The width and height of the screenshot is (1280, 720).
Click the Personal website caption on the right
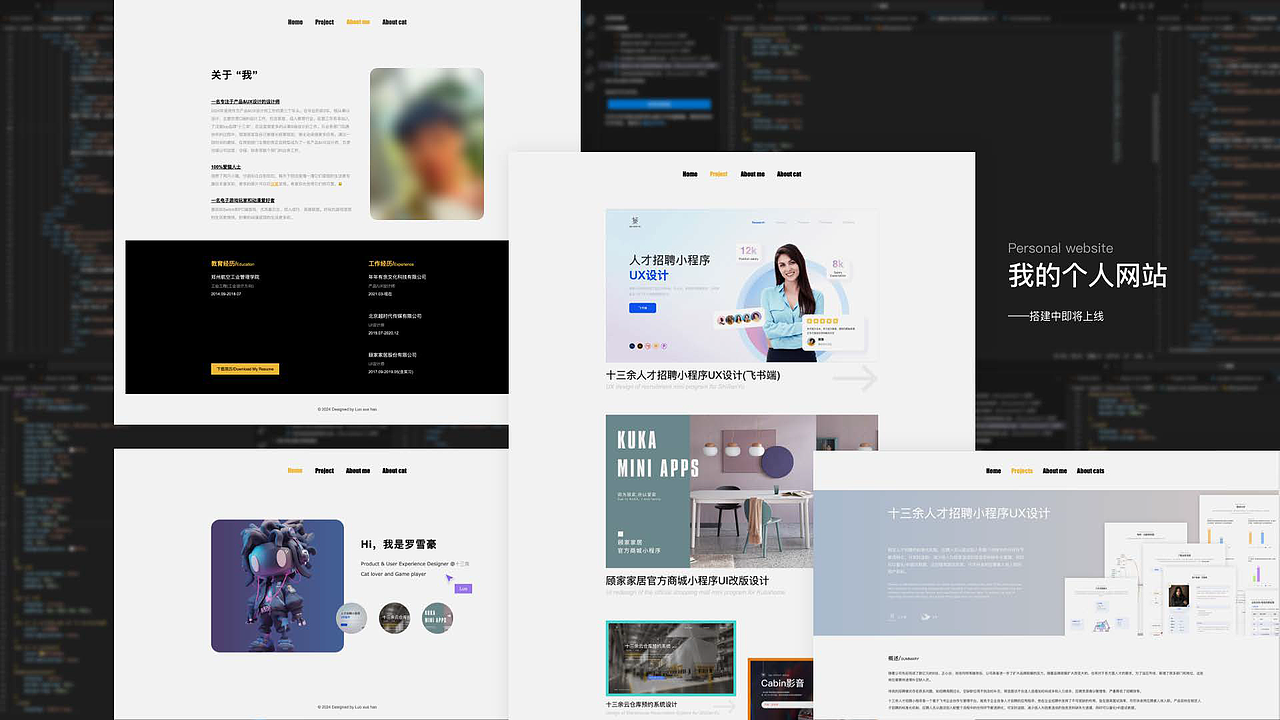click(x=1060, y=248)
